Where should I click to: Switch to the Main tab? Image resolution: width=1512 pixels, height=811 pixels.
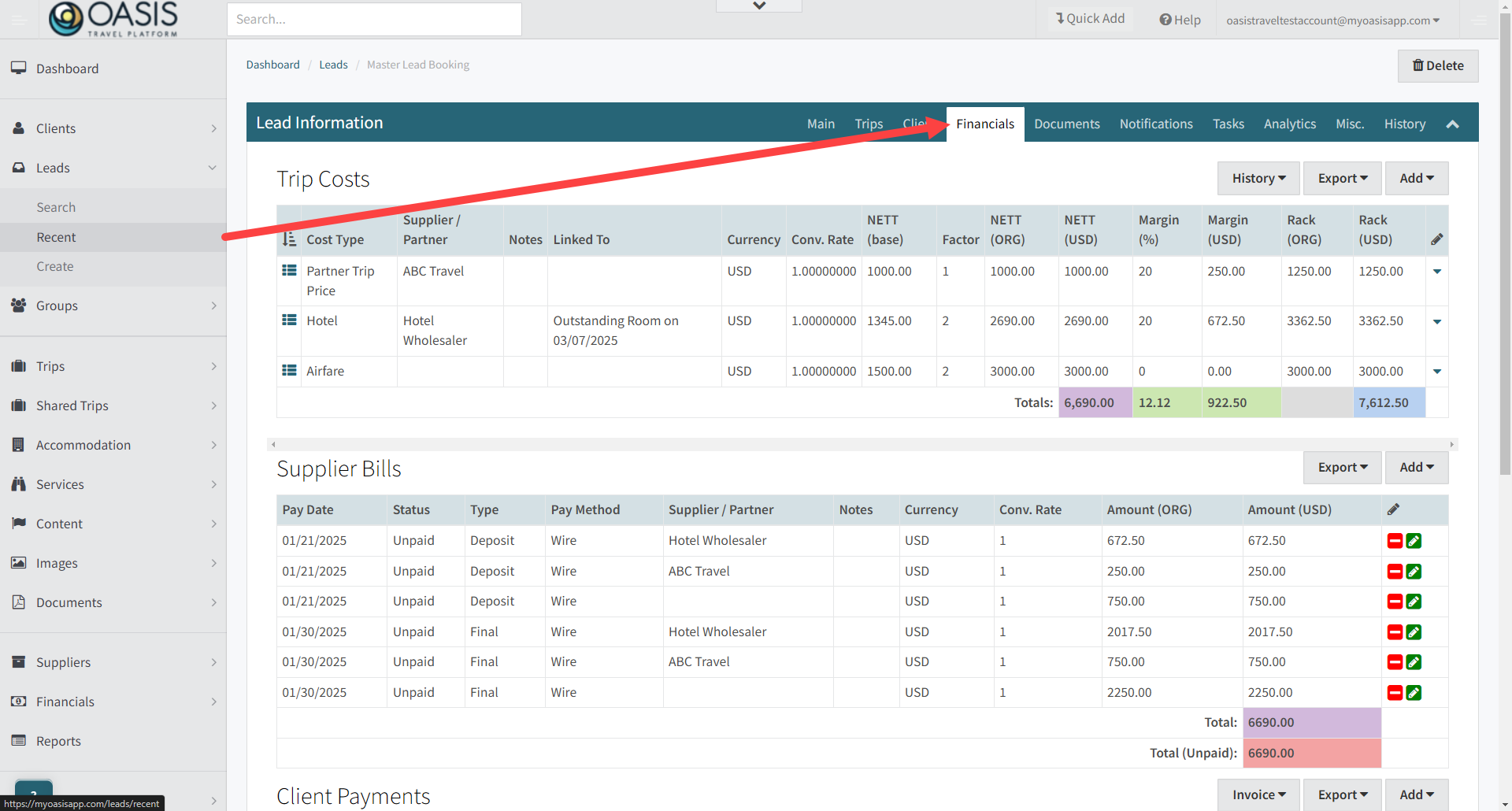[821, 124]
